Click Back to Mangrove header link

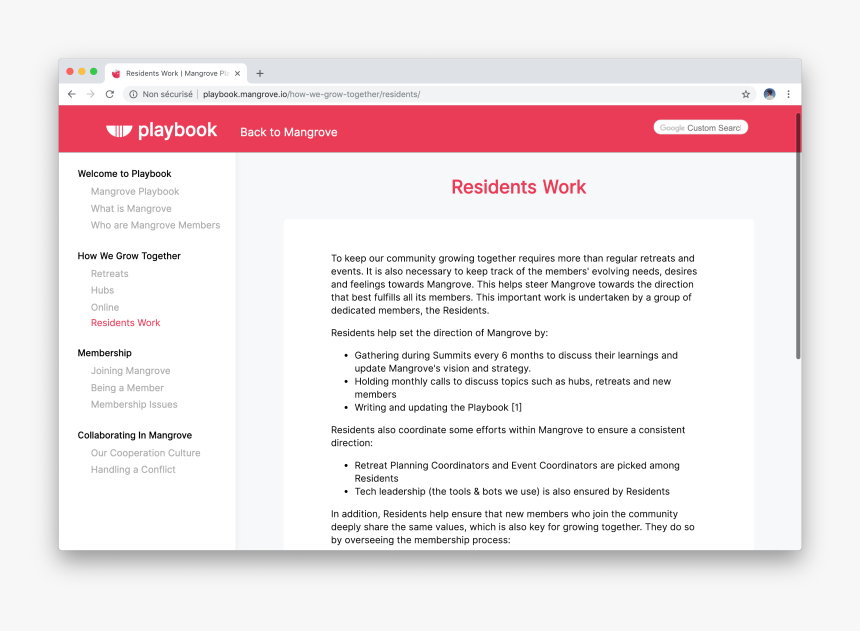(288, 132)
